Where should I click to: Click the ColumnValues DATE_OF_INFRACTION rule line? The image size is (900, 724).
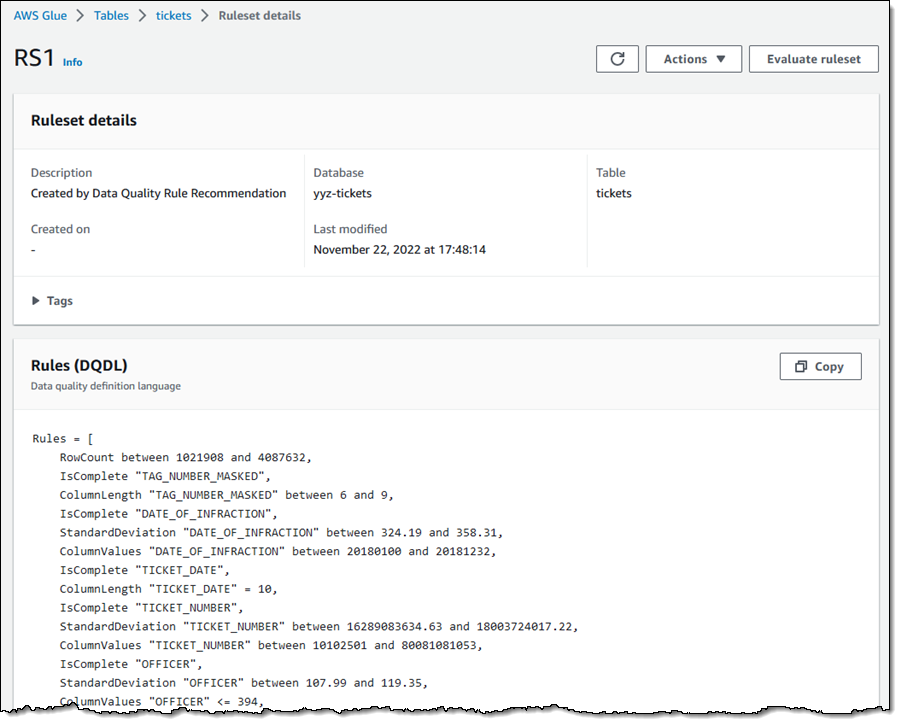tap(278, 552)
